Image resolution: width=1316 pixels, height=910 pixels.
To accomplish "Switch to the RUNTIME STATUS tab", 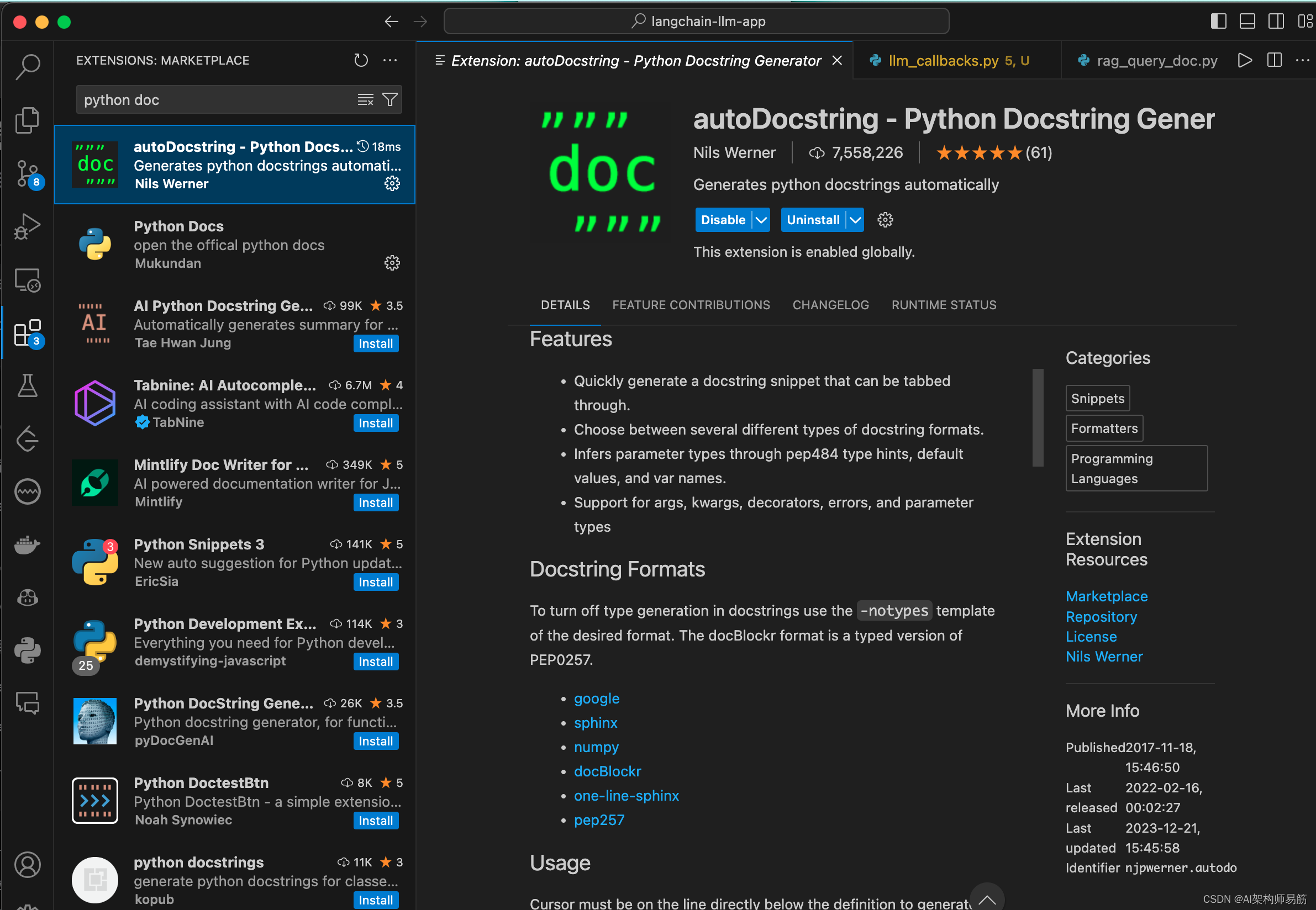I will (944, 305).
